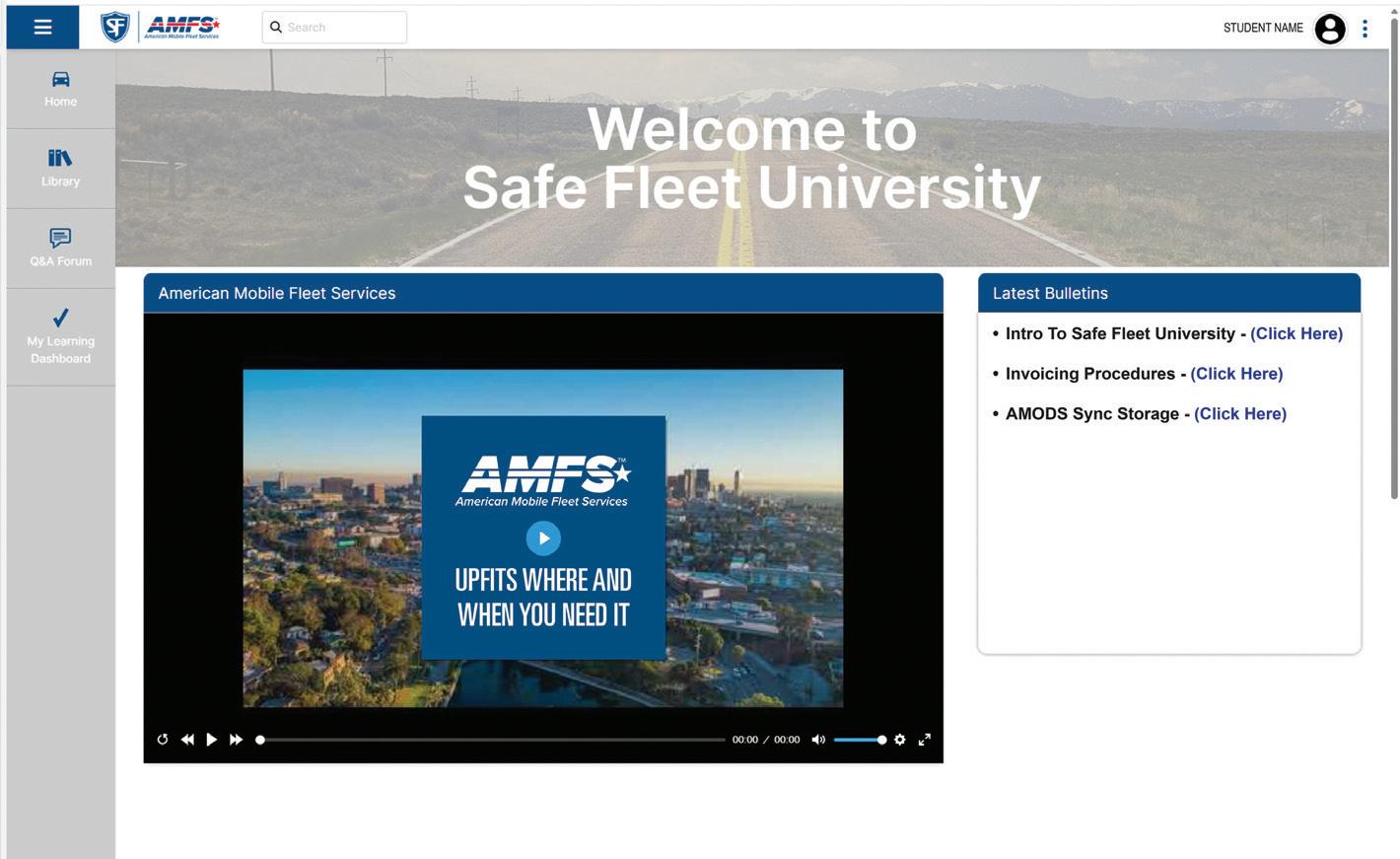The image size is (1400, 859).
Task: Click the page vertical scrollbar
Action: point(1394,258)
